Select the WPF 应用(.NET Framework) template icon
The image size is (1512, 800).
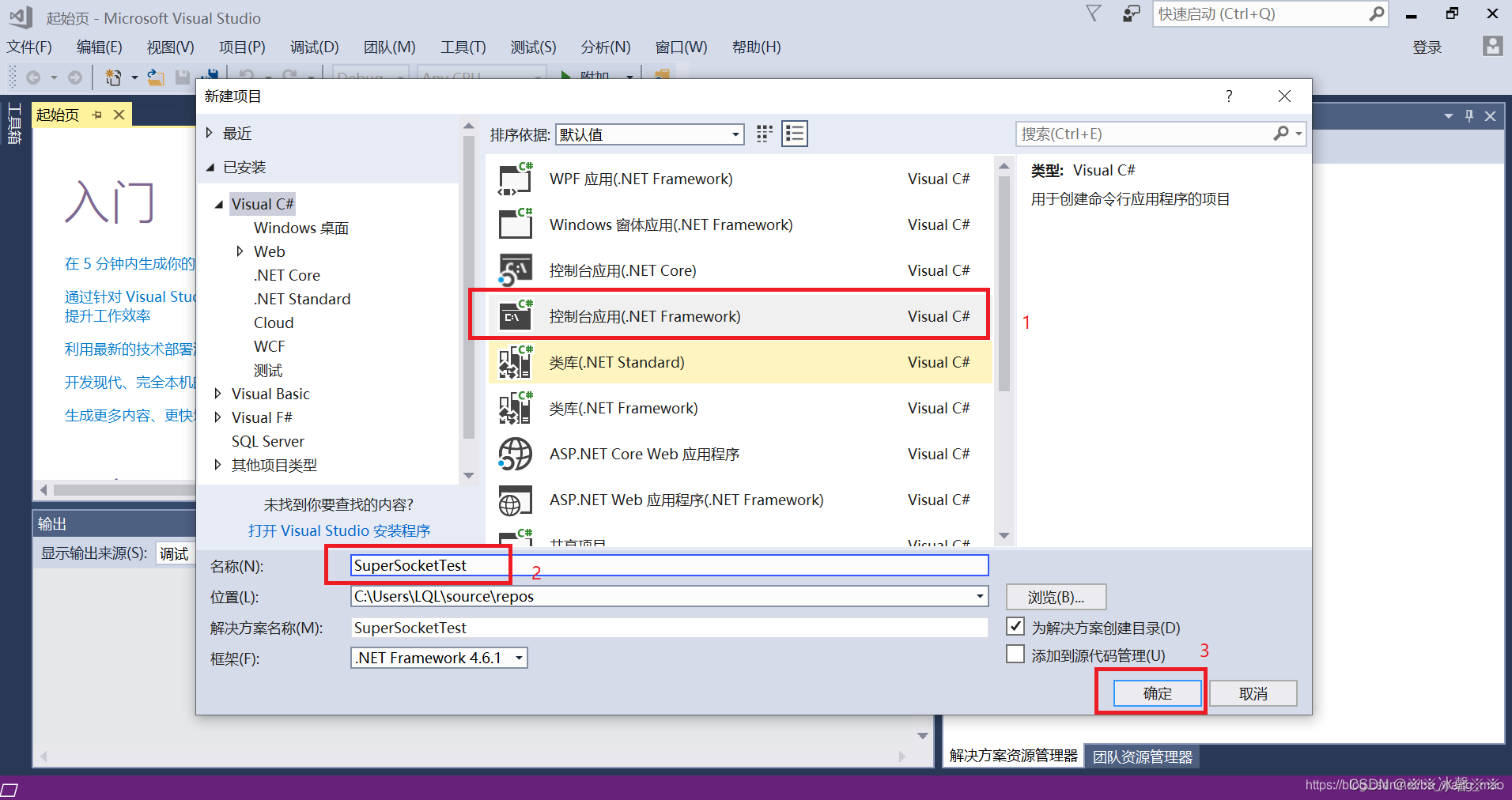point(515,179)
